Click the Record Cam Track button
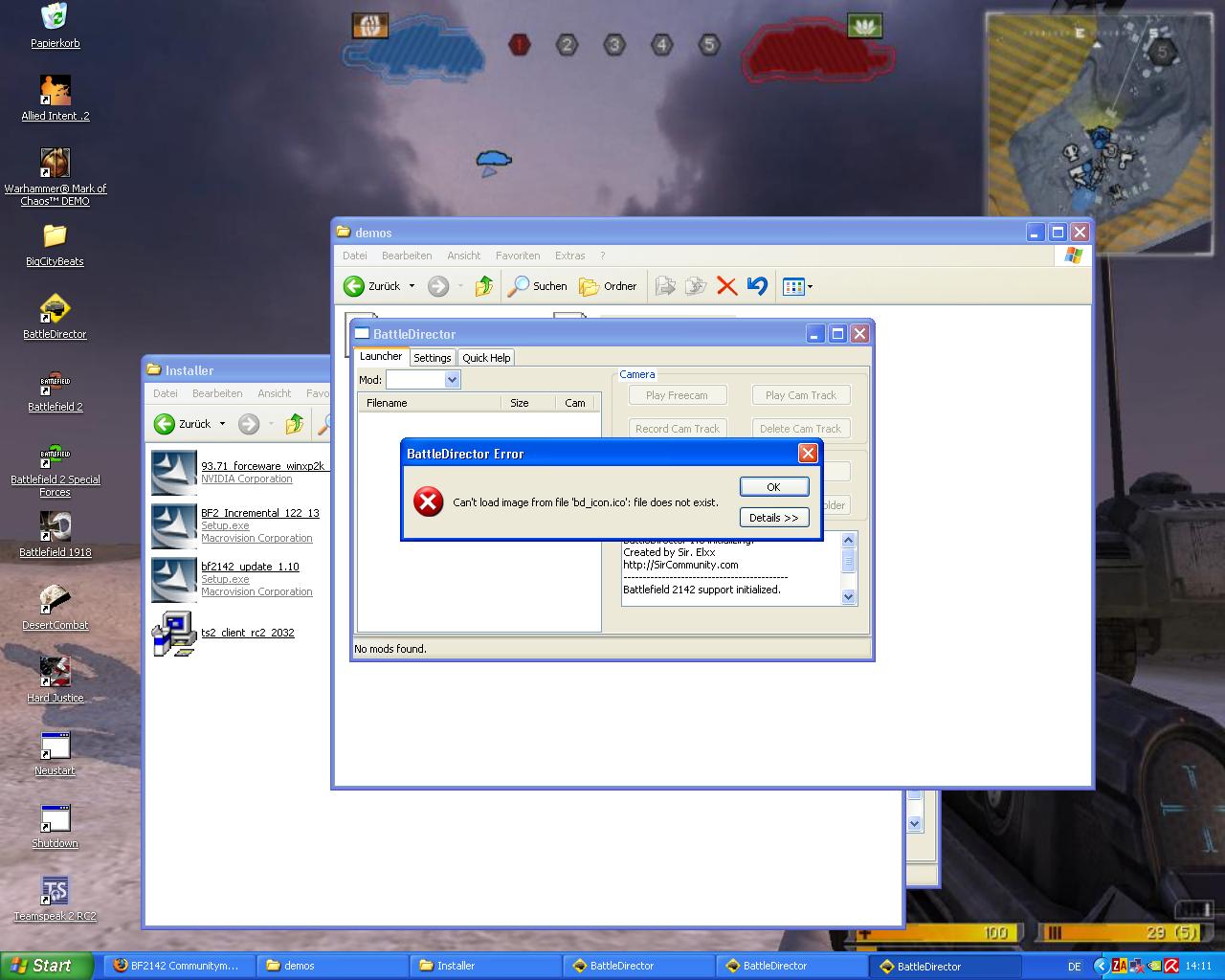Viewport: 1225px width, 980px height. click(678, 429)
